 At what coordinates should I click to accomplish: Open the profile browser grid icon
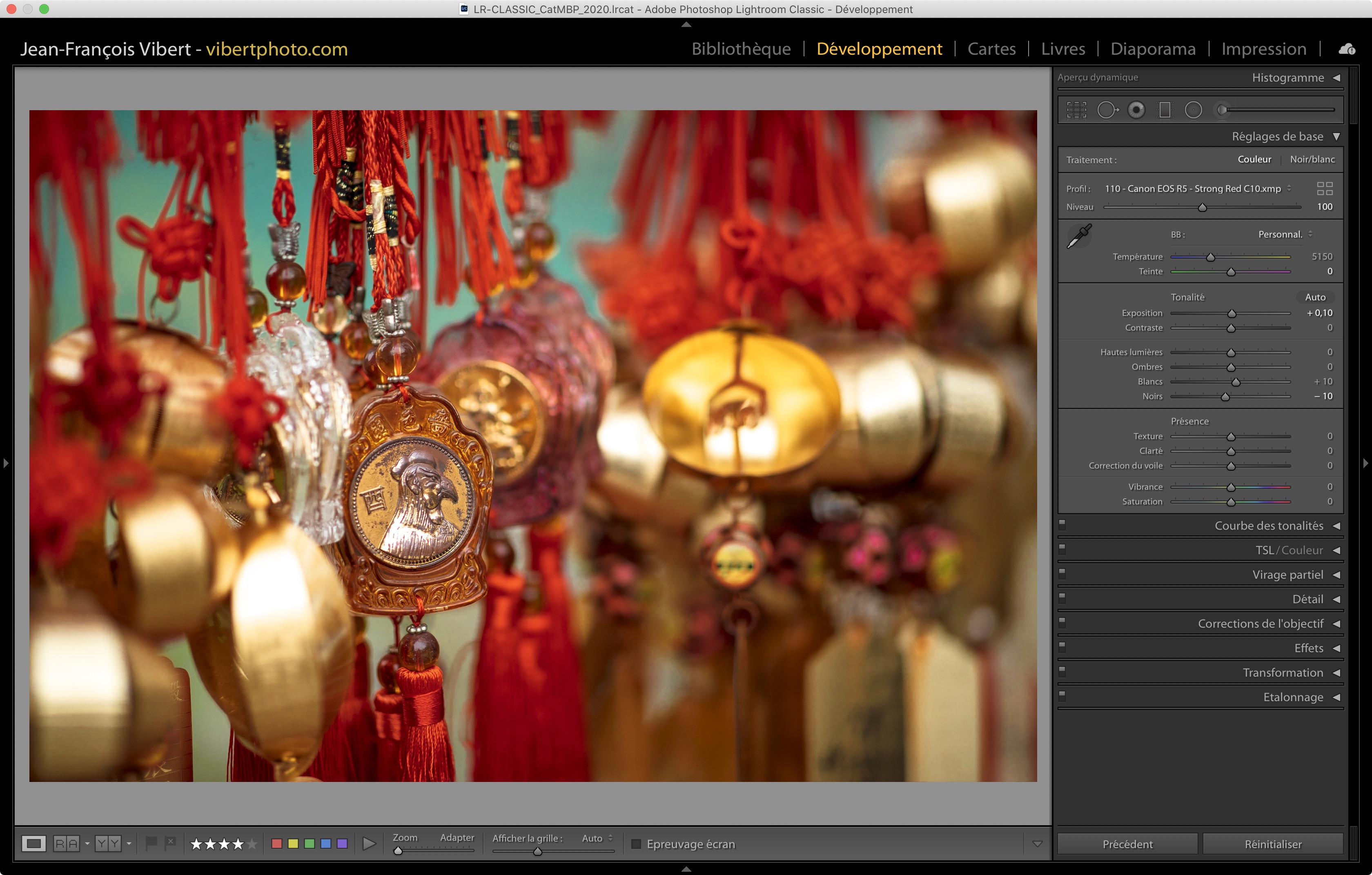click(x=1325, y=189)
